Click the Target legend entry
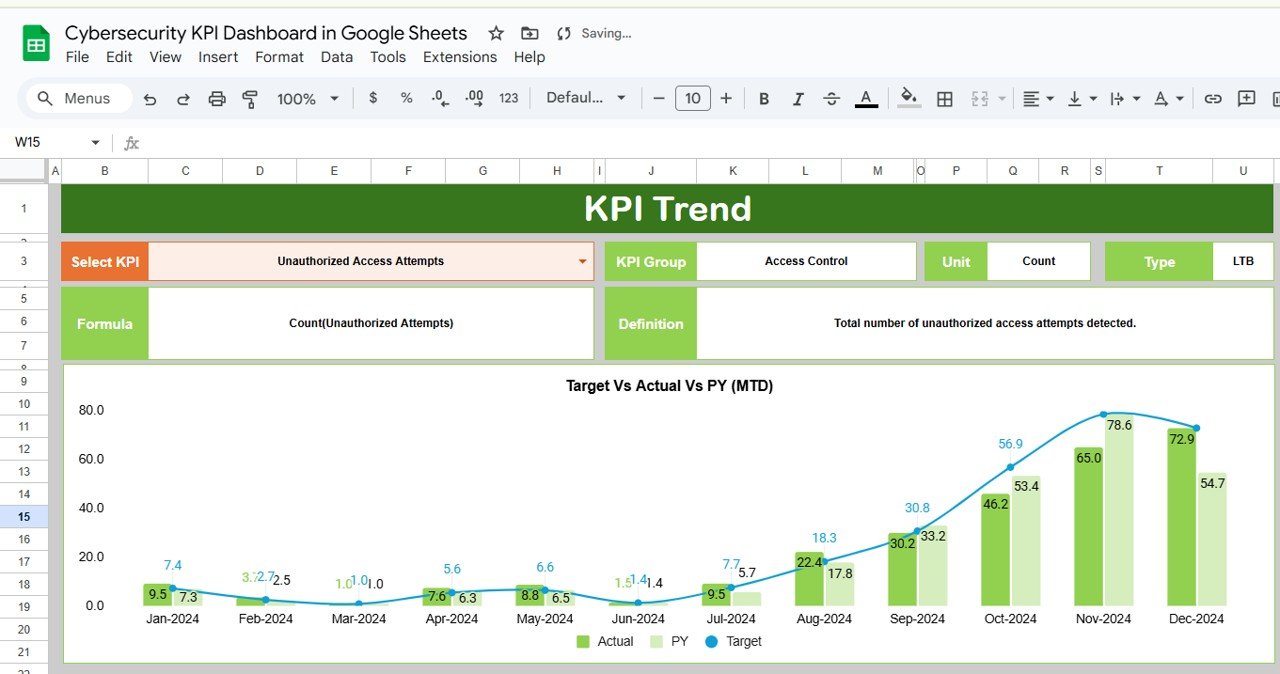 click(733, 641)
